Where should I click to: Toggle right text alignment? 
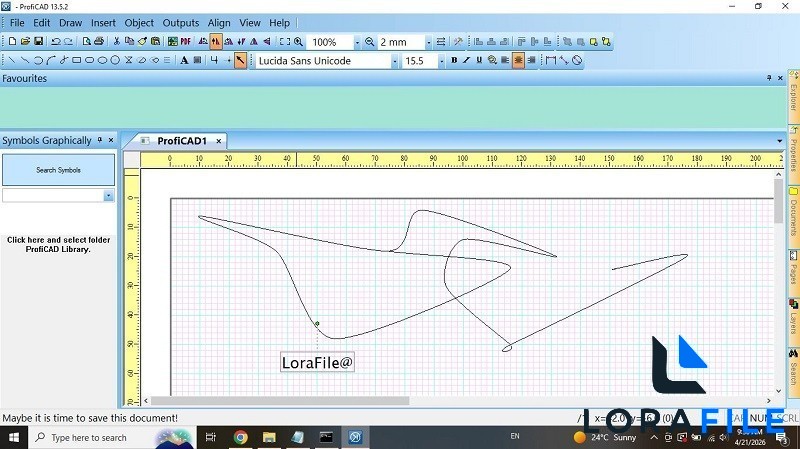pos(531,60)
